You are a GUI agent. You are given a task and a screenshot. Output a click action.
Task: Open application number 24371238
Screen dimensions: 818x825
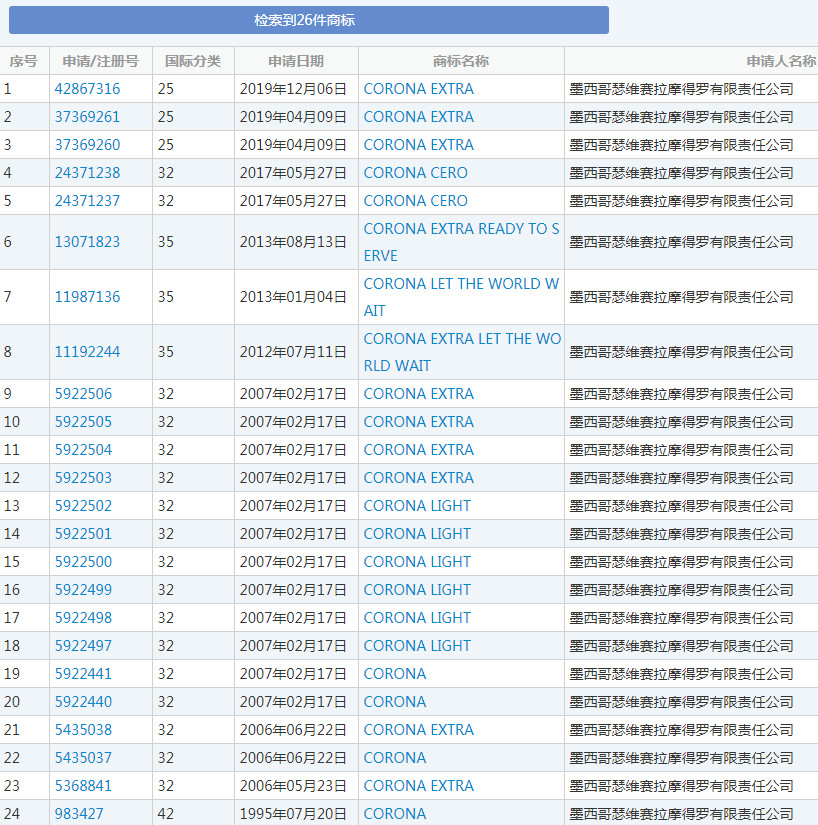pyautogui.click(x=87, y=173)
